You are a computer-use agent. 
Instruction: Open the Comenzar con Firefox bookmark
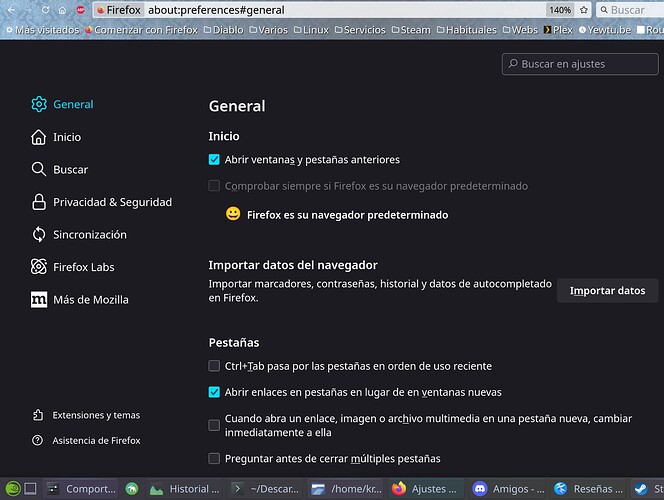141,30
